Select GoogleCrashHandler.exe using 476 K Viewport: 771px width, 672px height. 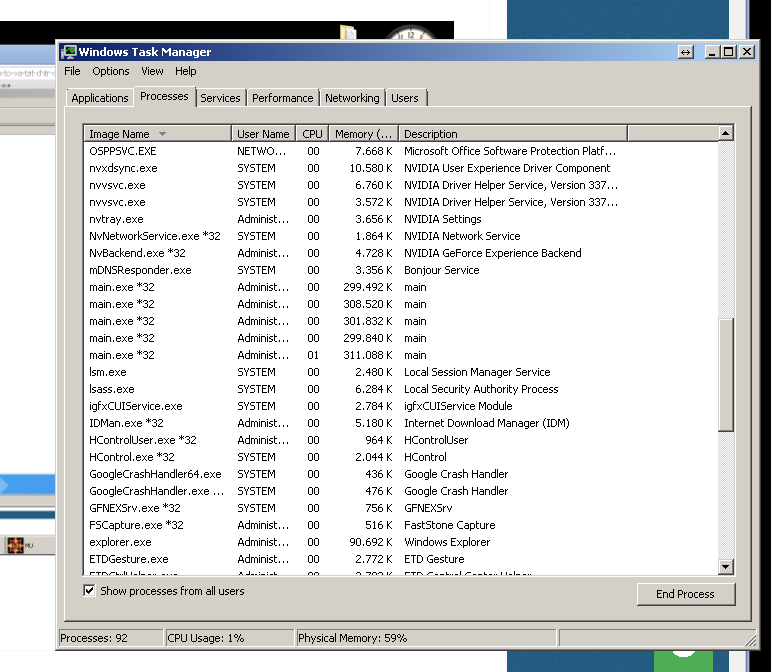click(x=401, y=491)
